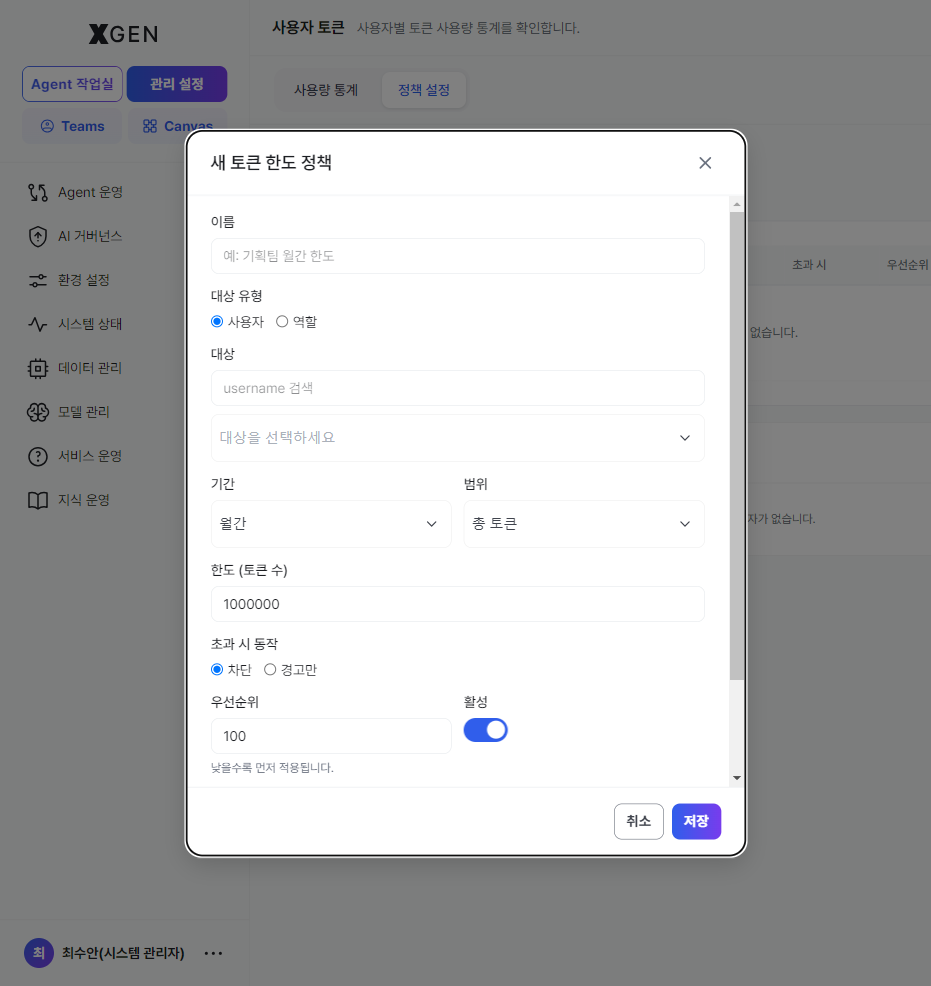This screenshot has width=931, height=986.
Task: Click the 모델 관리 brain icon
Action: pos(38,413)
